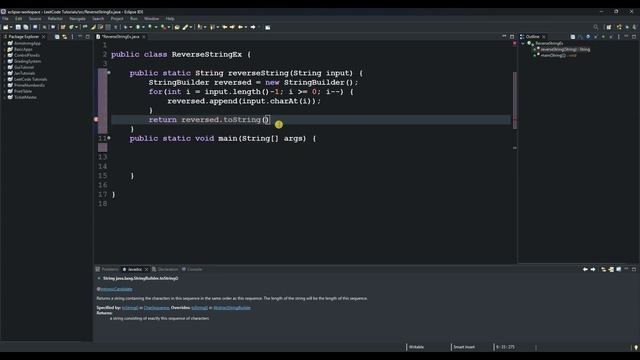Open Package Explorer view menu (three dots)
Viewport: 640px width, 360px height.
point(72,37)
